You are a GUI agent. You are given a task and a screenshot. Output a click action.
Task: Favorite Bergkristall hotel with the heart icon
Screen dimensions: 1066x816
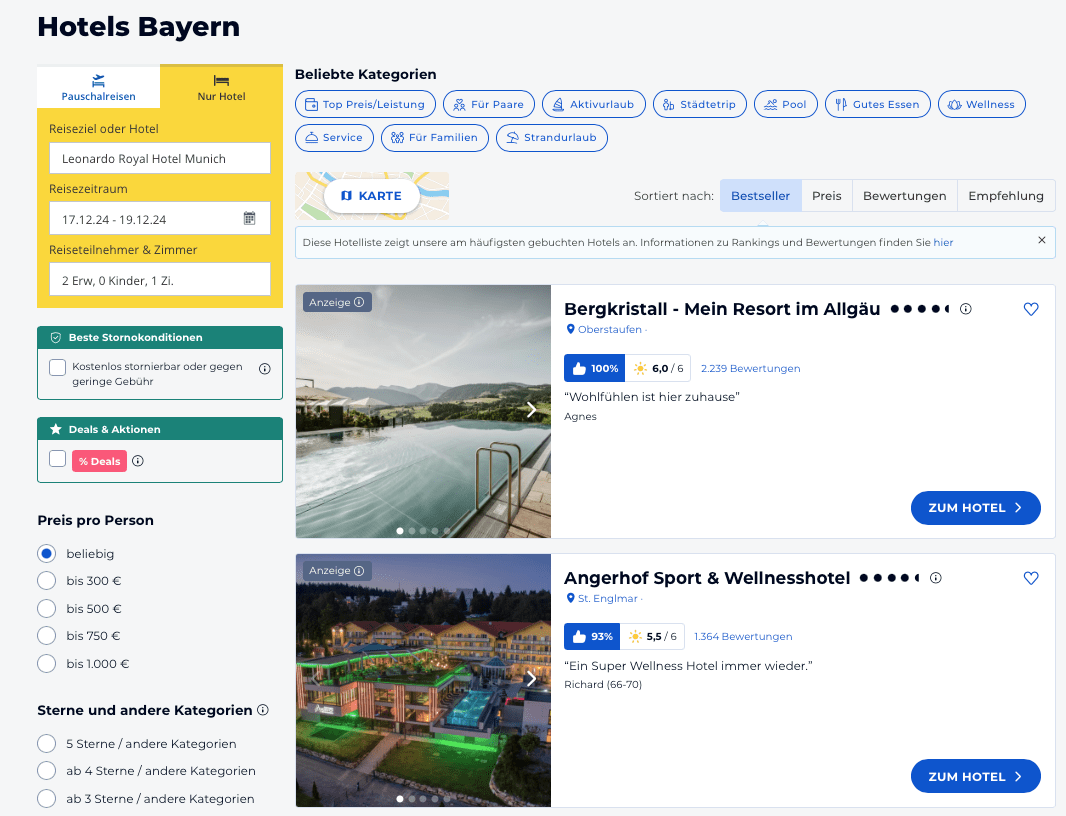pyautogui.click(x=1031, y=309)
